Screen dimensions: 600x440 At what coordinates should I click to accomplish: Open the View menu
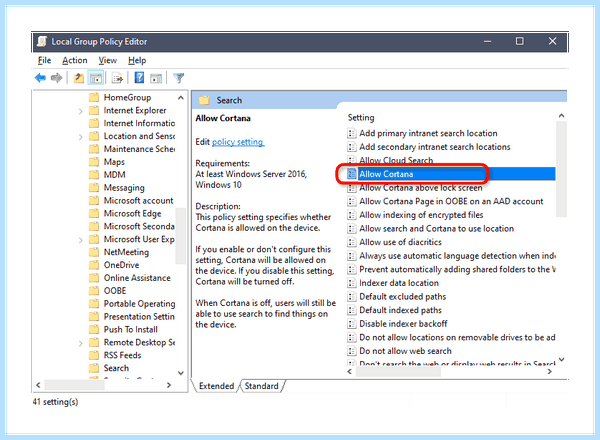point(108,60)
